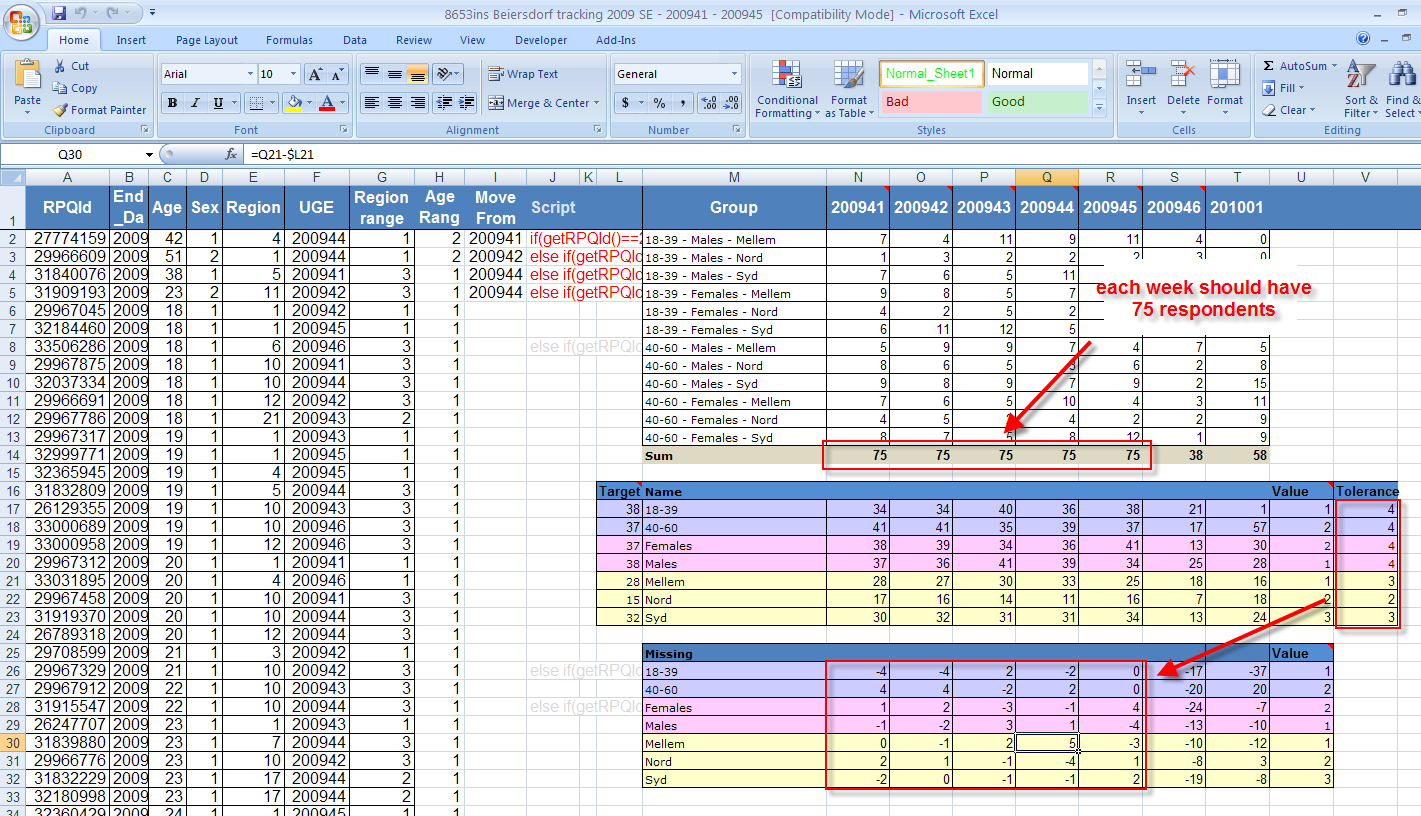Open the General number format dropdown
1421x816 pixels.
pyautogui.click(x=735, y=74)
